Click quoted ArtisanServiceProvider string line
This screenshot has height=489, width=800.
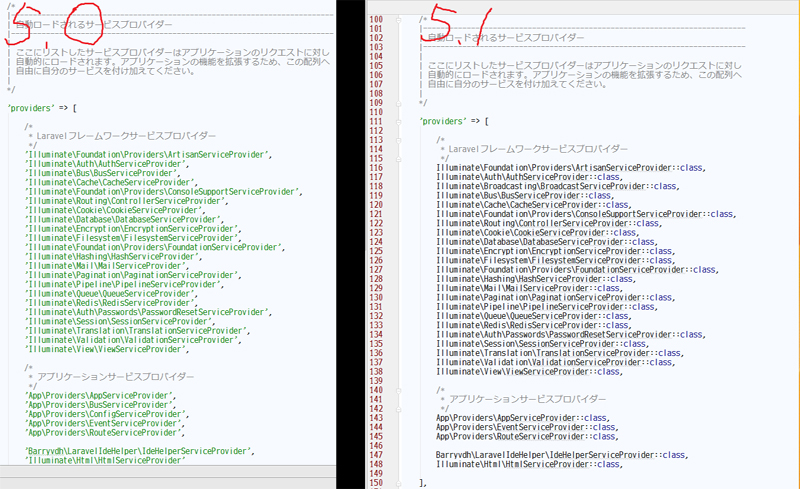pos(148,155)
